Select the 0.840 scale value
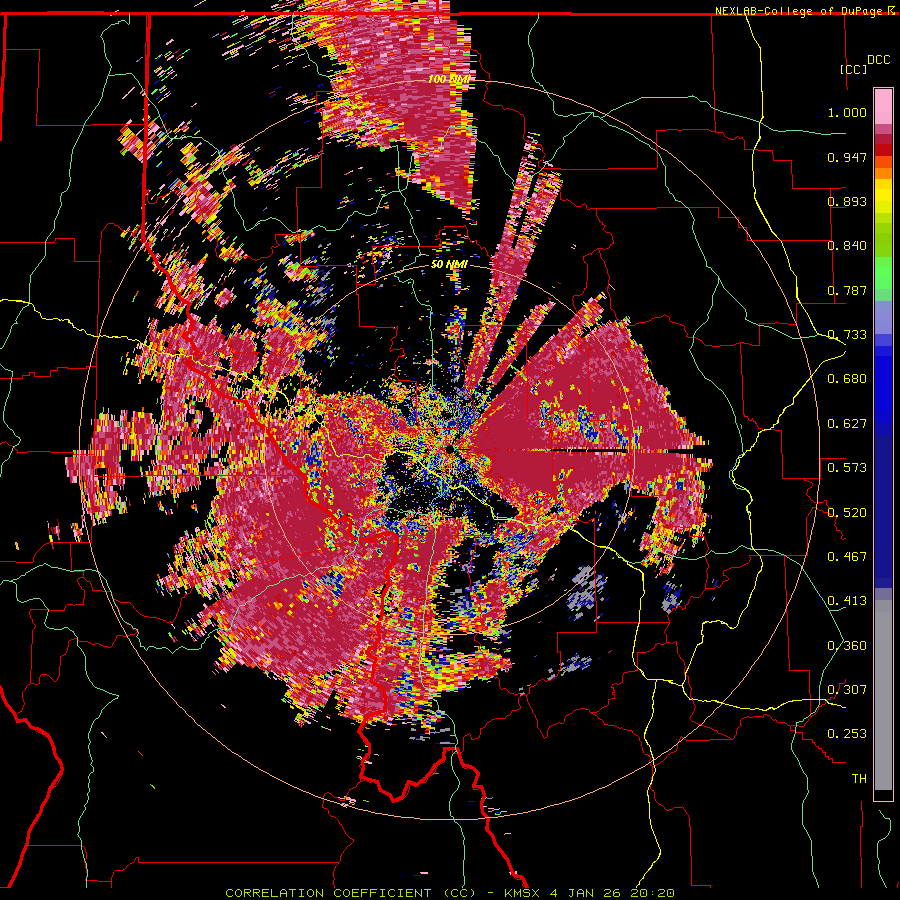This screenshot has height=900, width=900. coord(847,246)
